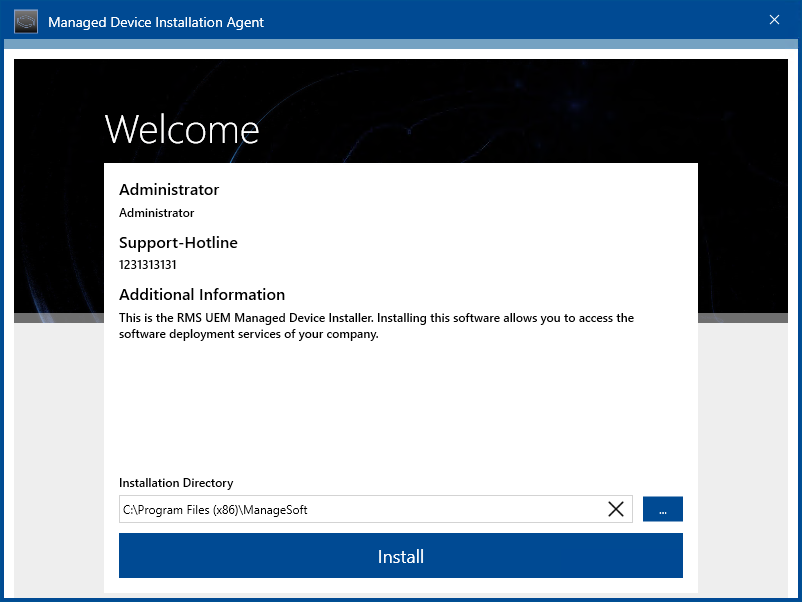Image resolution: width=802 pixels, height=602 pixels.
Task: Open the folder browse dialog with the ellipsis button
Action: pos(662,509)
